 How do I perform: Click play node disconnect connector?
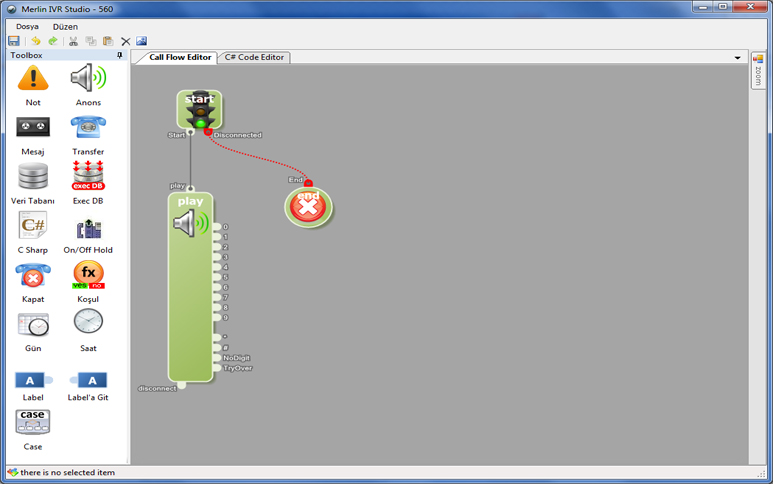181,385
